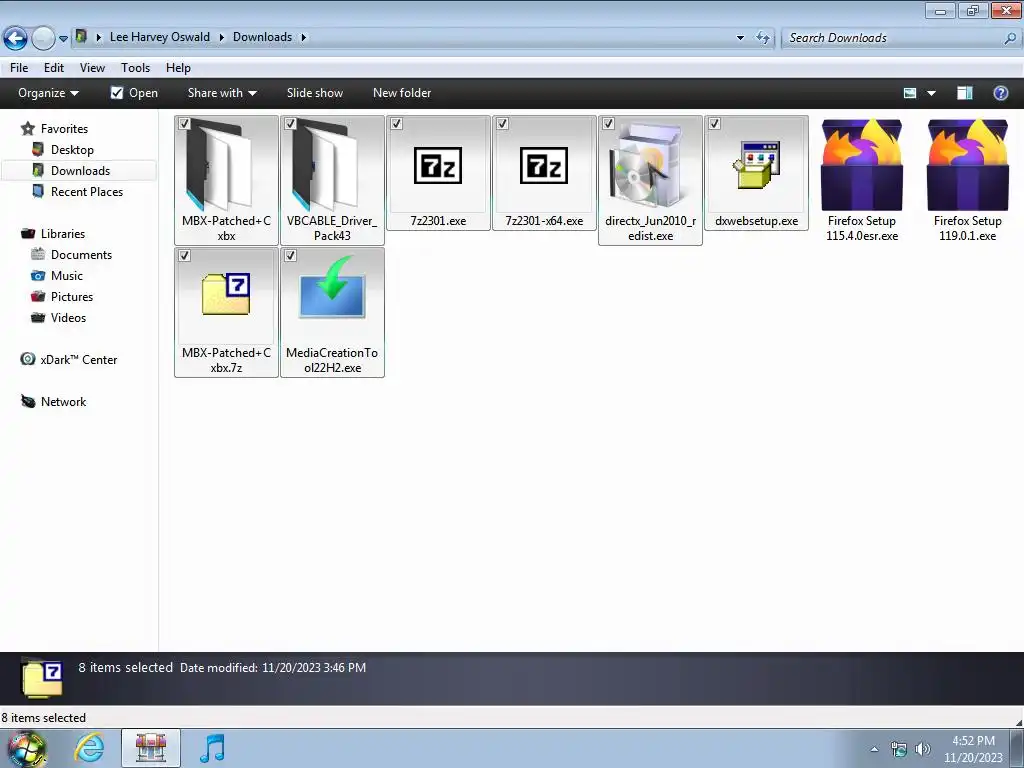This screenshot has height=768, width=1024.
Task: Open the Help menu
Action: coord(178,68)
